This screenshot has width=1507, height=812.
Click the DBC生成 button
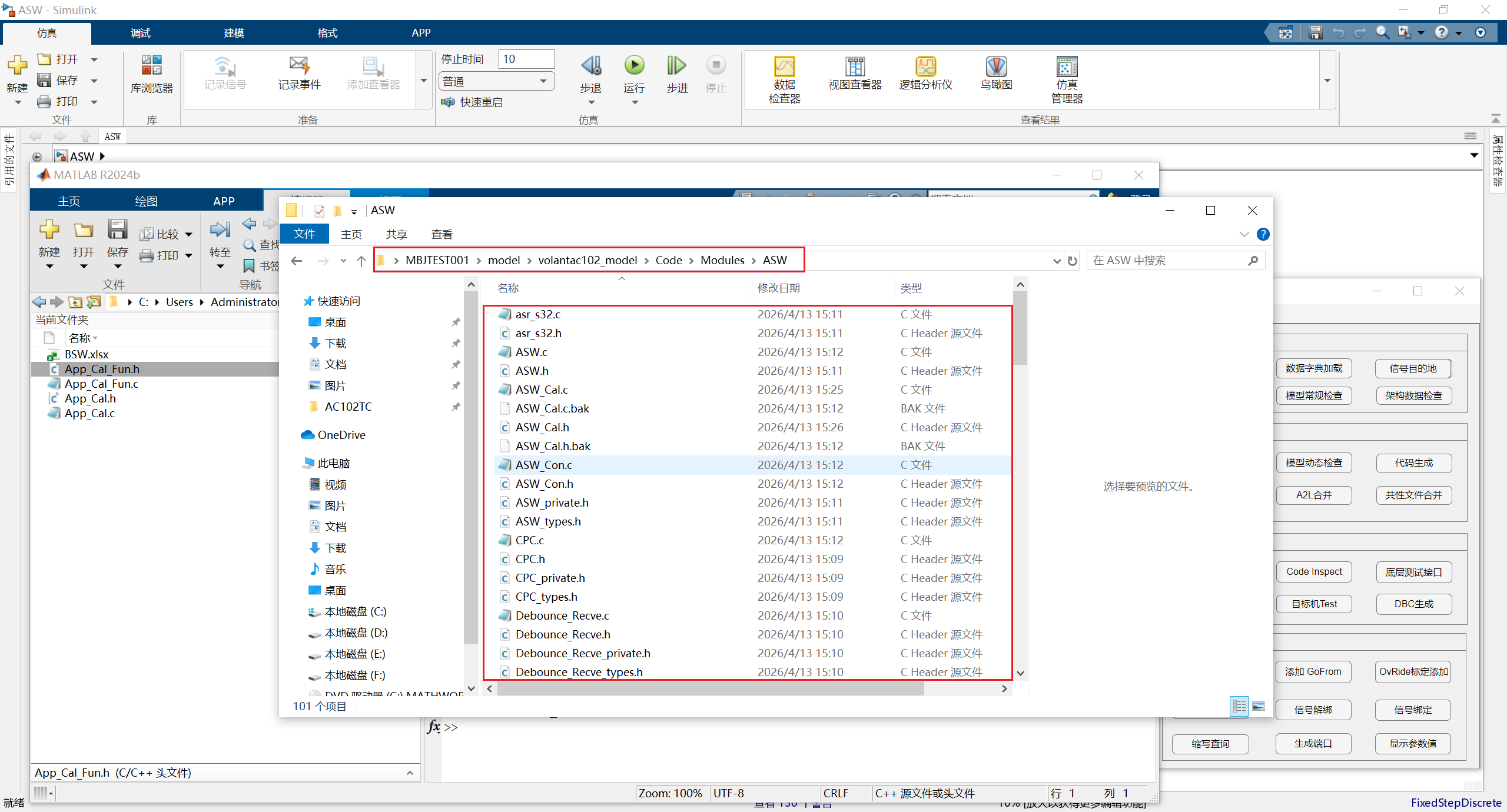[1413, 604]
